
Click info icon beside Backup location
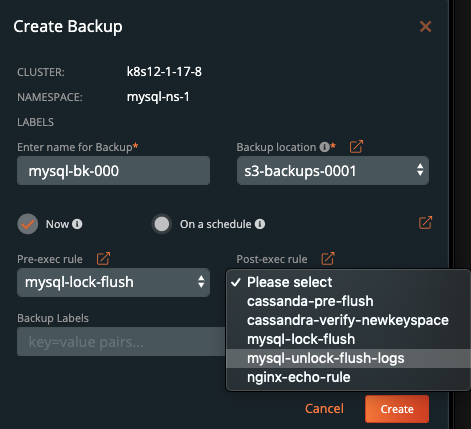pos(324,147)
